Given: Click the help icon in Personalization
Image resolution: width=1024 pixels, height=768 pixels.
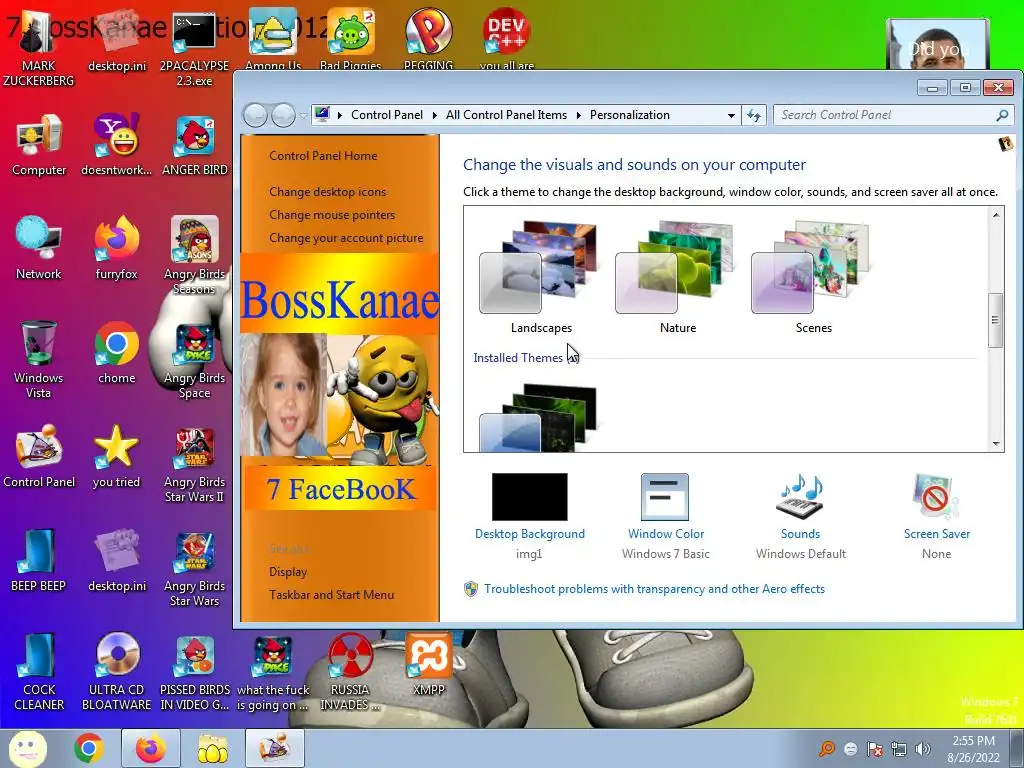Looking at the screenshot, I should [1006, 144].
